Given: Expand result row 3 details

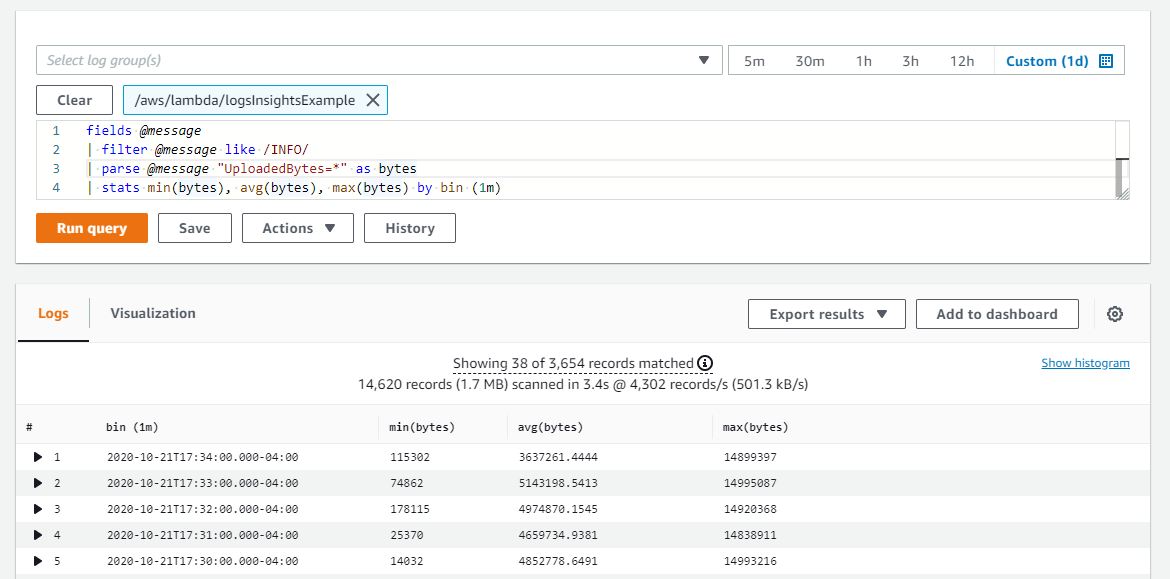Looking at the screenshot, I should tap(38, 509).
